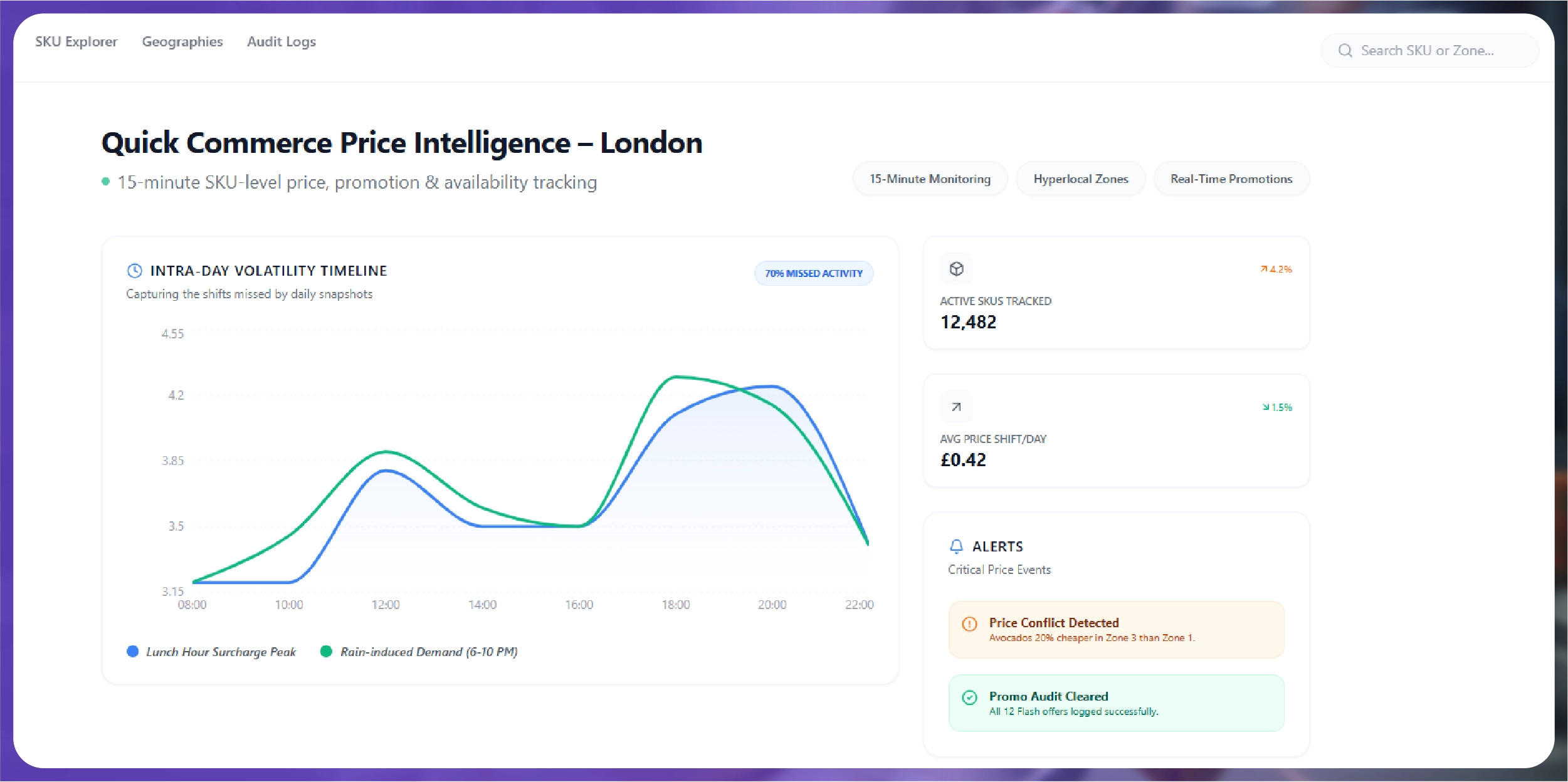The image size is (1568, 782).
Task: Click the arrow icon in the Avg Price Shift card
Action: (956, 407)
